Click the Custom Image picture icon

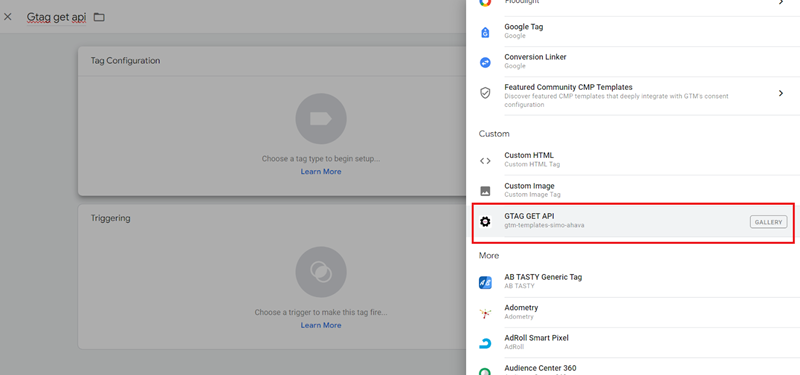coord(485,191)
